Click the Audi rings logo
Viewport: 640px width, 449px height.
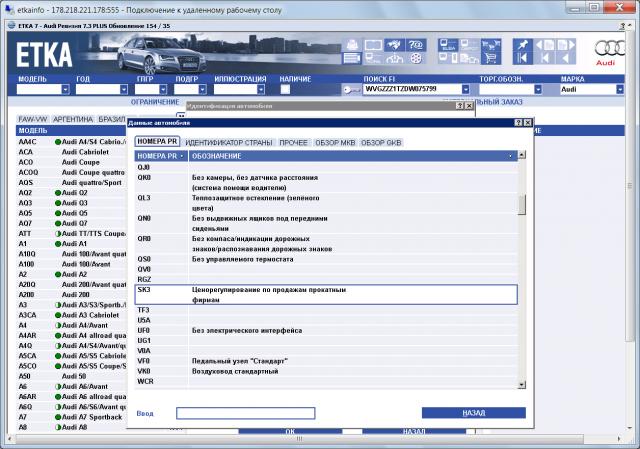coord(609,48)
